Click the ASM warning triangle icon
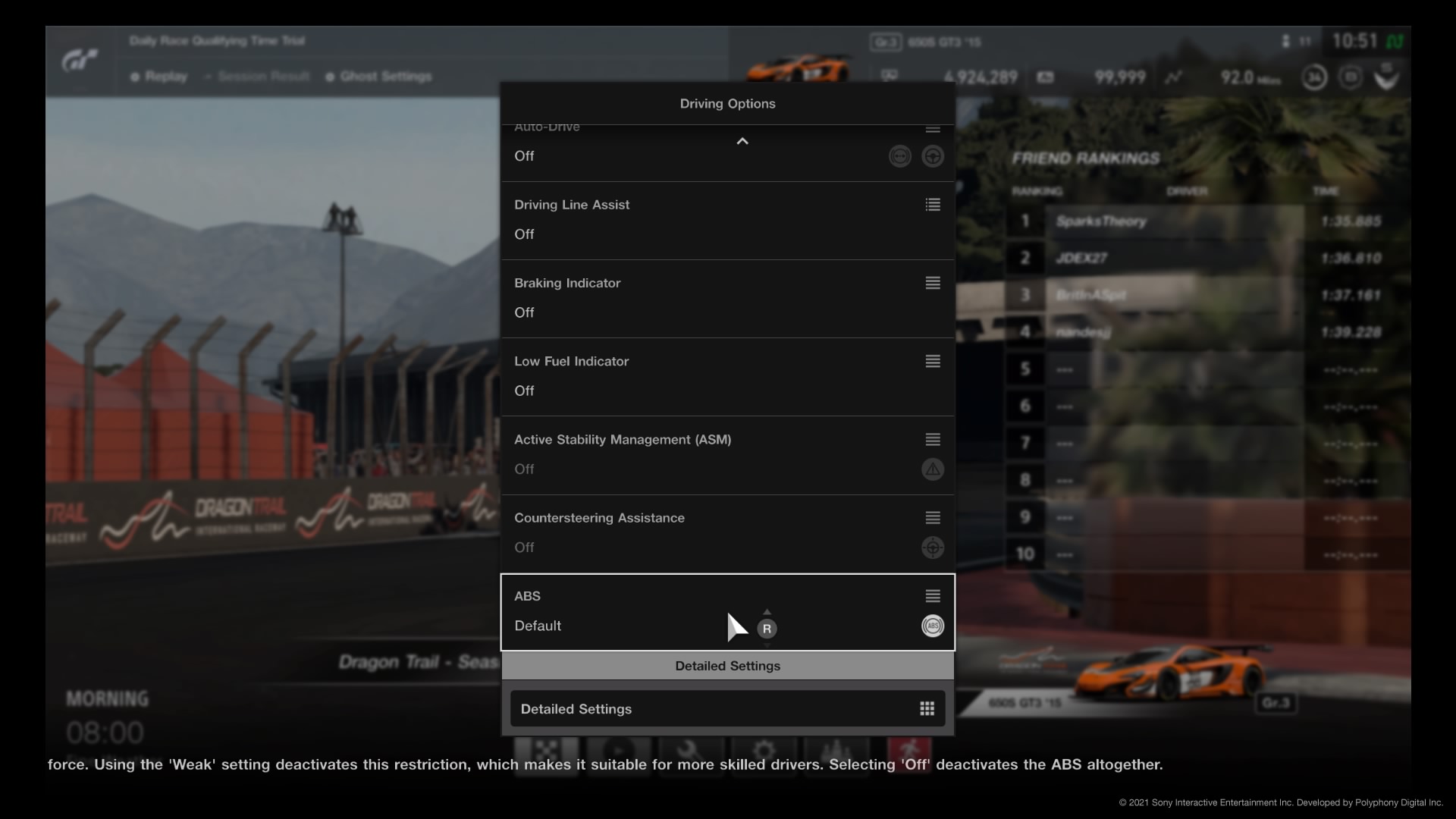 click(932, 469)
